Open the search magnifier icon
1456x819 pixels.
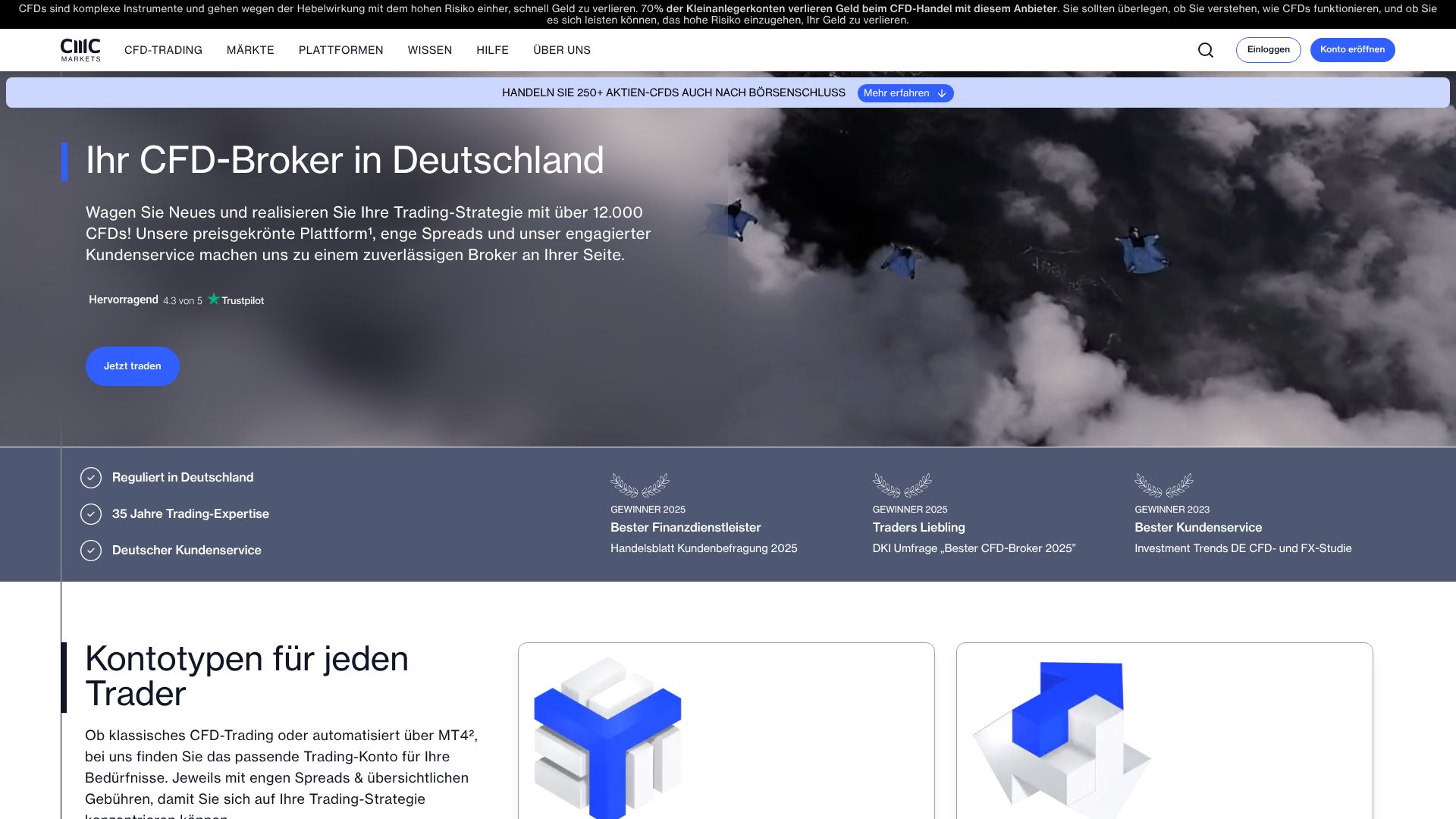(1206, 50)
